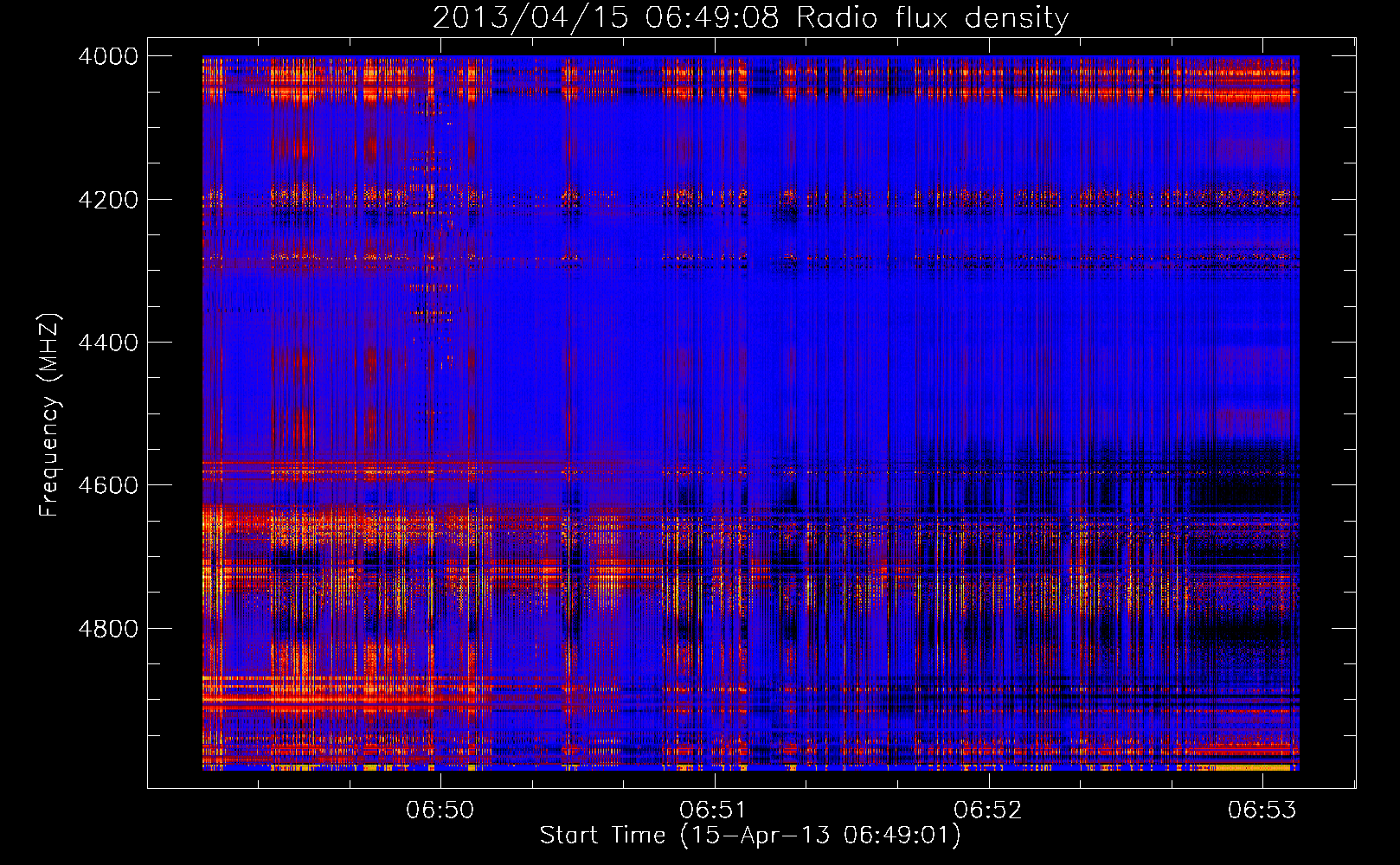1400x865 pixels.
Task: Click the 4400 frequency tick label
Action: (108, 343)
